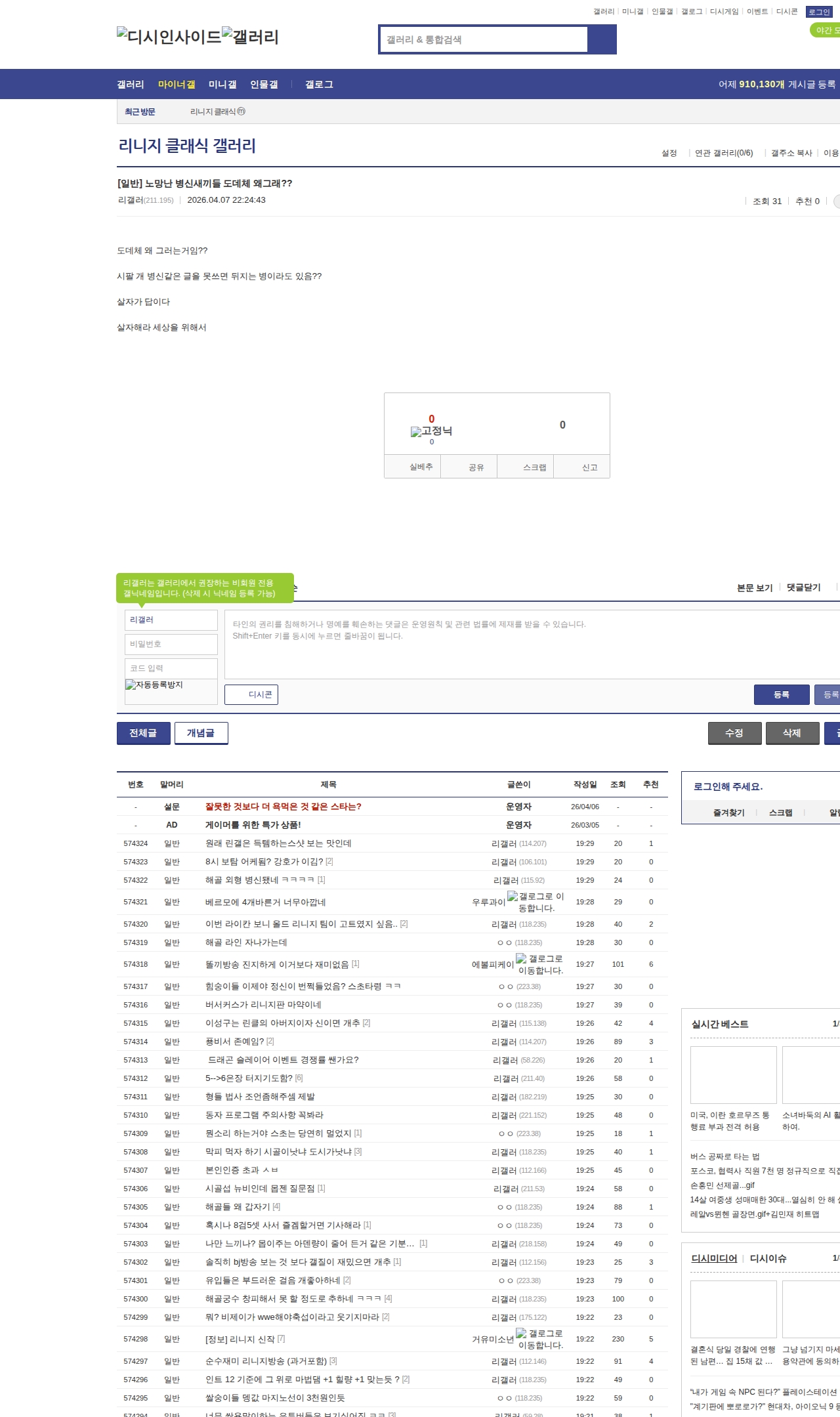Screen dimensions: 840x1417
Task: Open 디시콘 in the top utility links
Action: pos(787,12)
